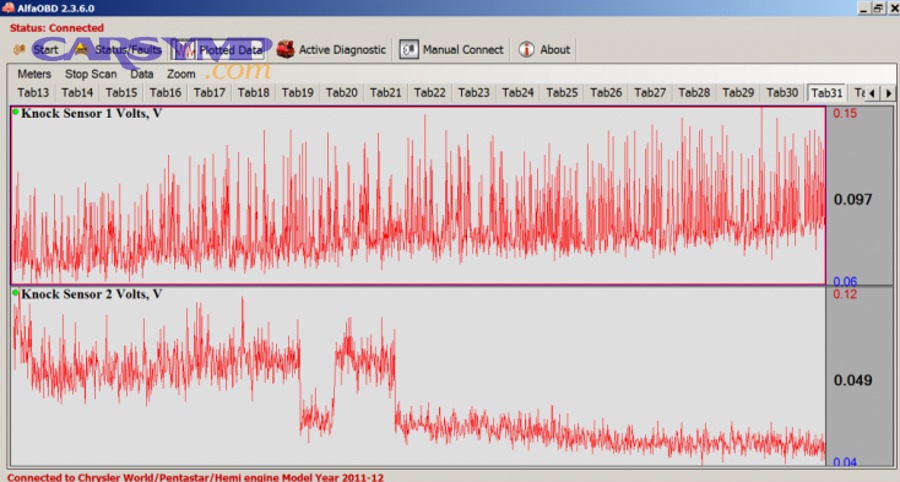Switch to Tab13

pyautogui.click(x=33, y=93)
